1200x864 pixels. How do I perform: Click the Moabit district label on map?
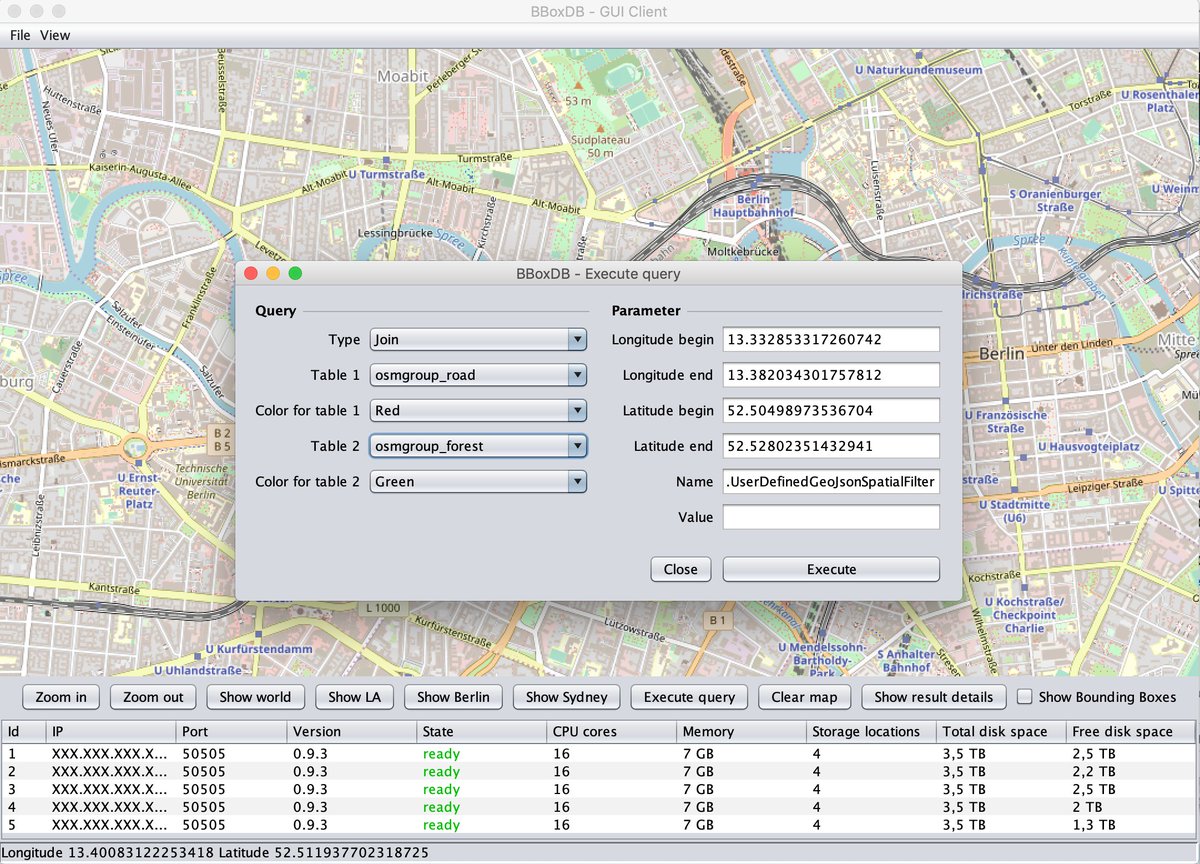(402, 76)
